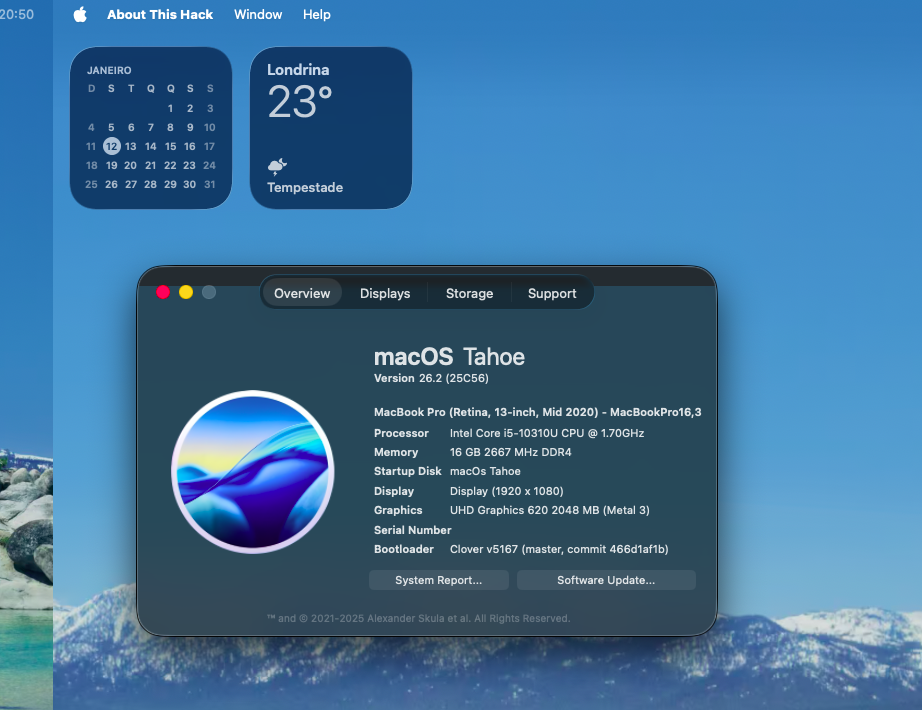
Task: Click the UHD Graphics 620 value
Action: click(x=550, y=510)
